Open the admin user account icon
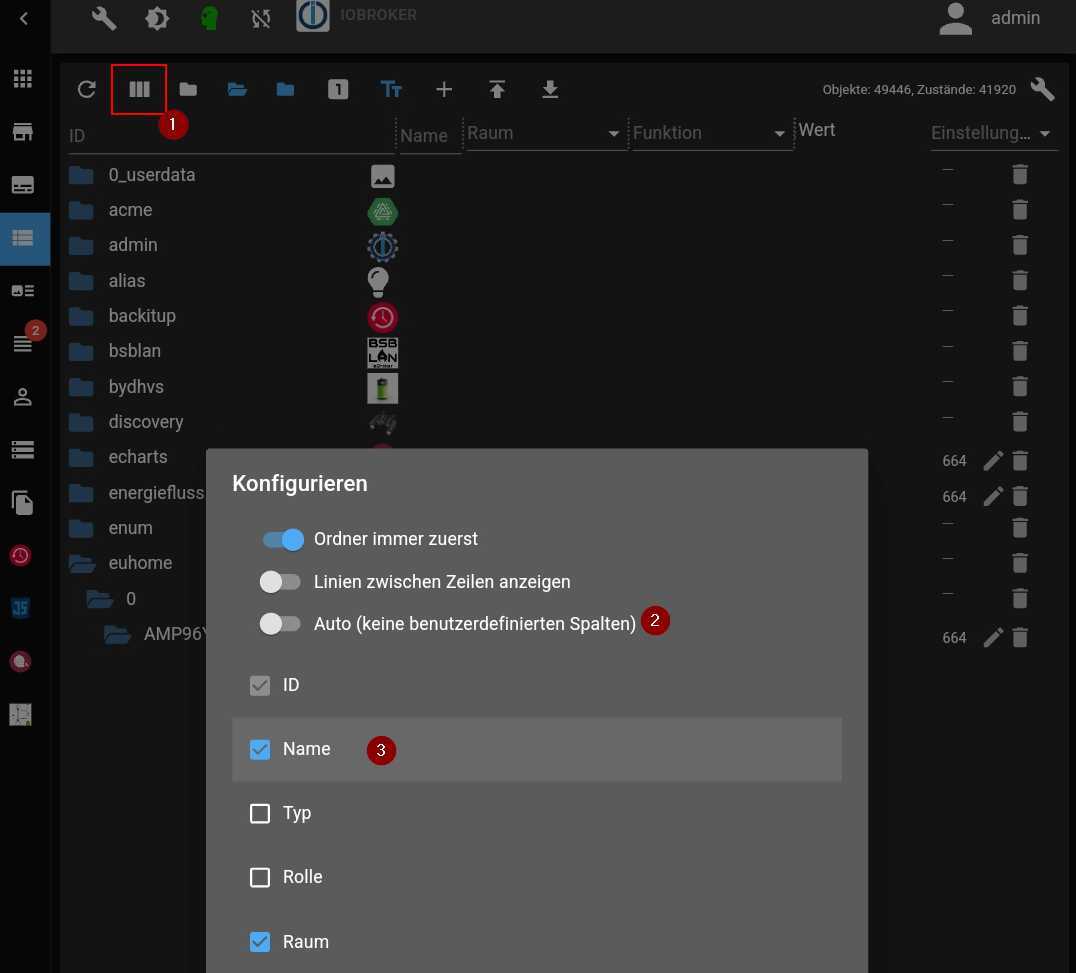The width and height of the screenshot is (1076, 973). (955, 19)
